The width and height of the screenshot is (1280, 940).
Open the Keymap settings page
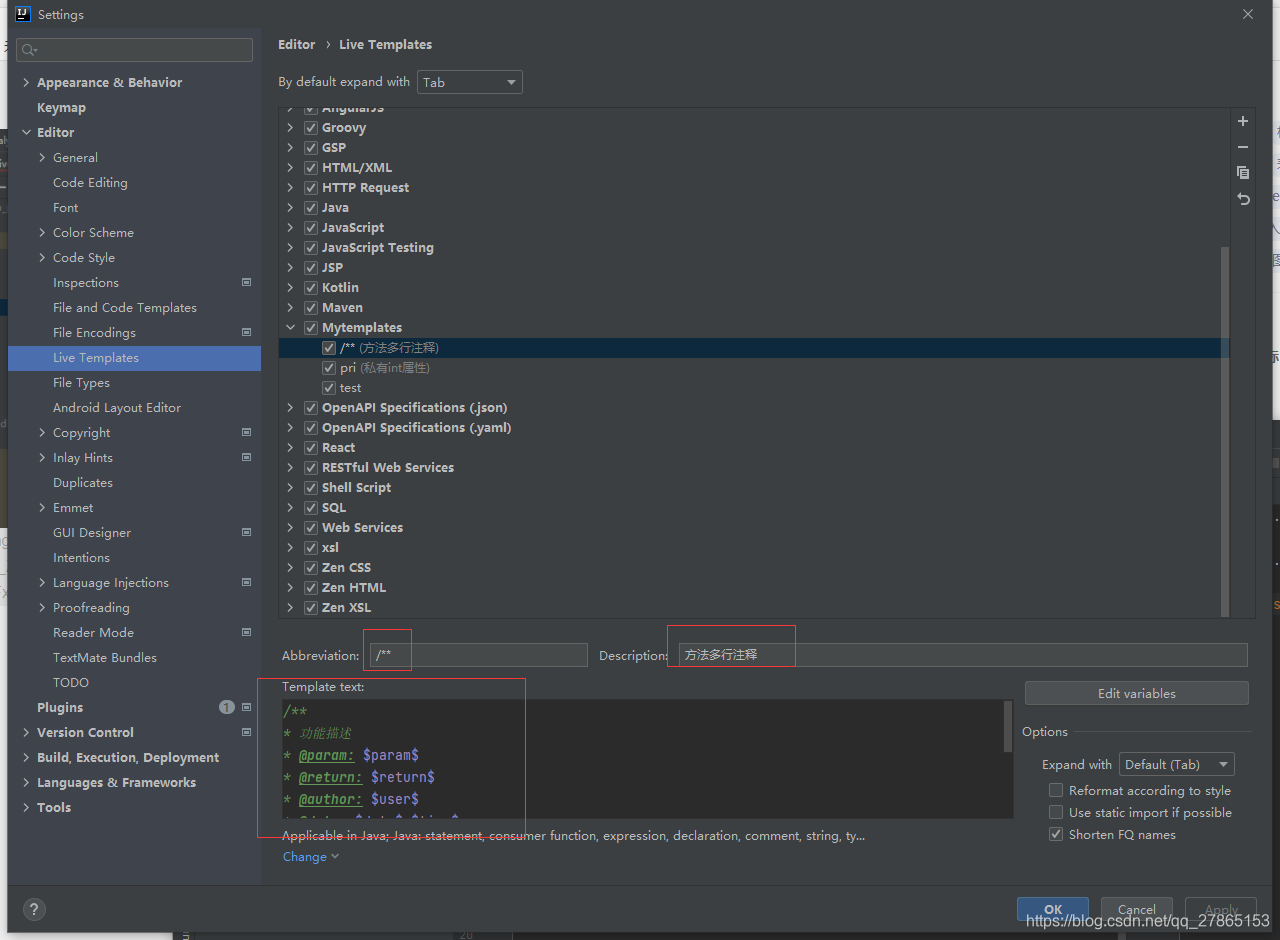pyautogui.click(x=61, y=107)
